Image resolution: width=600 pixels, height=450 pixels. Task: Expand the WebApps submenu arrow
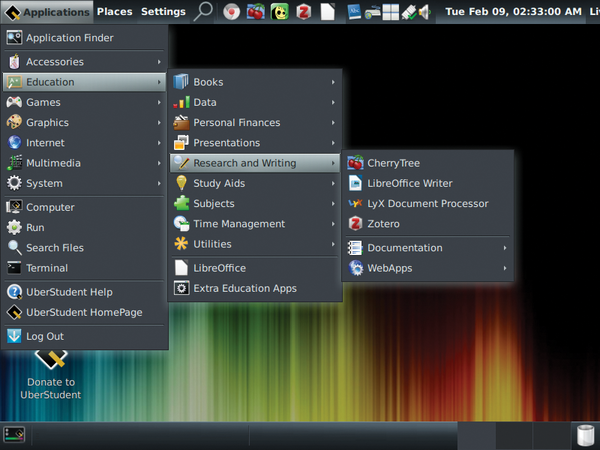(x=505, y=268)
